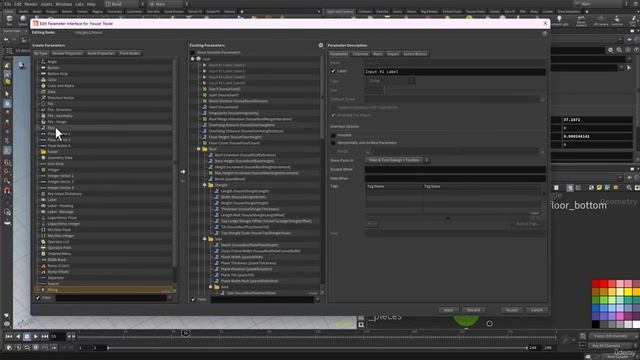Open the Existing Parameters gear menu
The width and height of the screenshot is (640, 360).
point(321,45)
